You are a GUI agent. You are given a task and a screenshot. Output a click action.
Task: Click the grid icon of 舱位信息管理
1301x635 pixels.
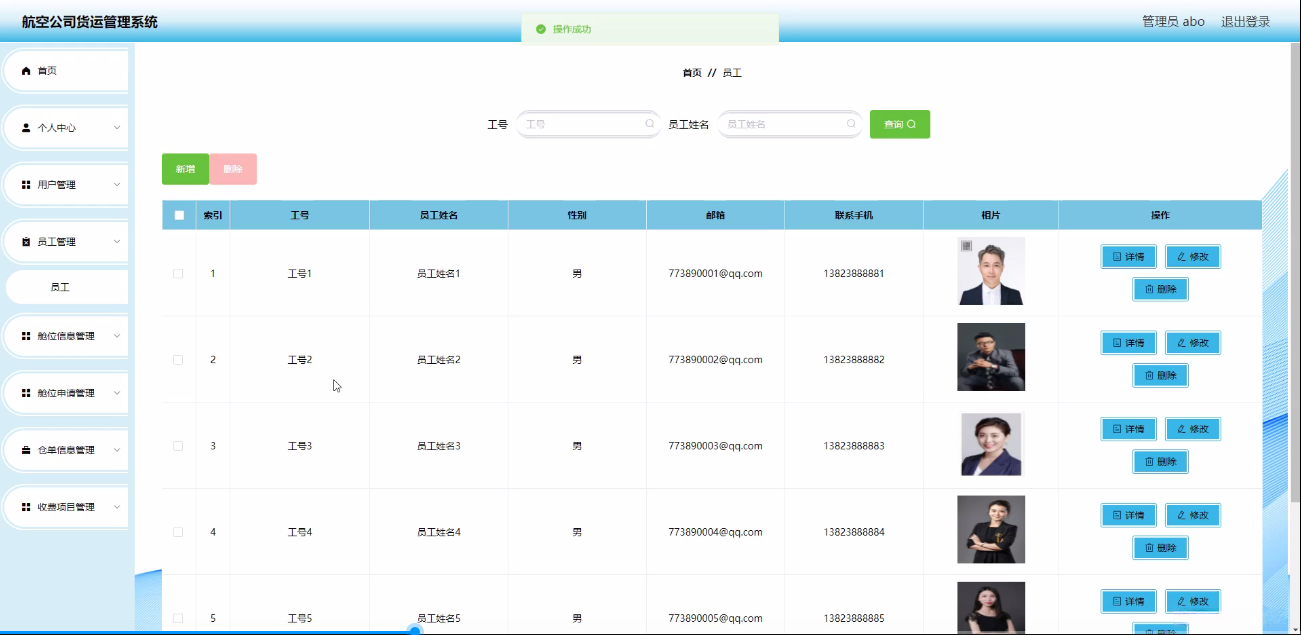(x=26, y=336)
